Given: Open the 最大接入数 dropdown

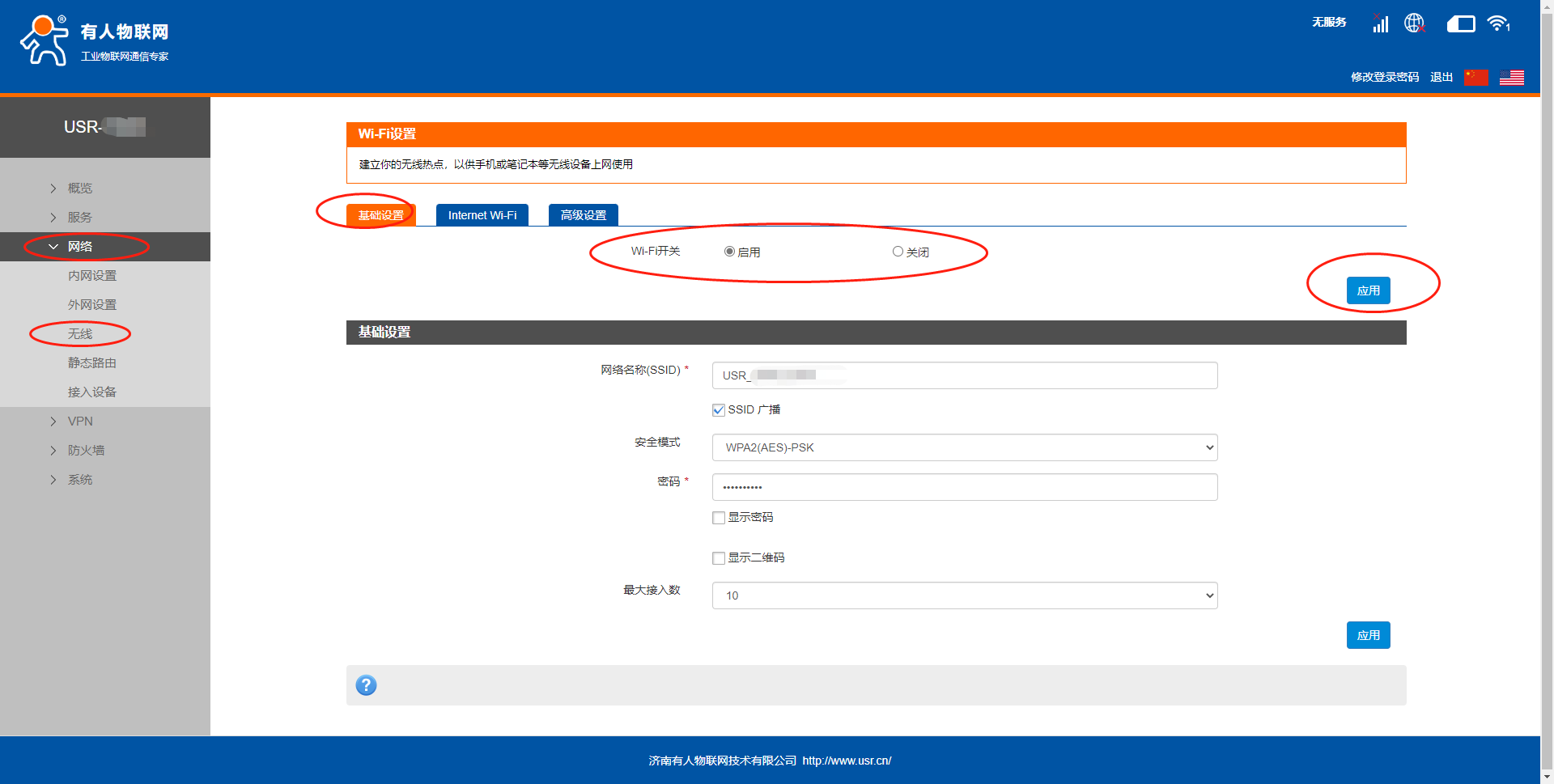Looking at the screenshot, I should coord(964,595).
